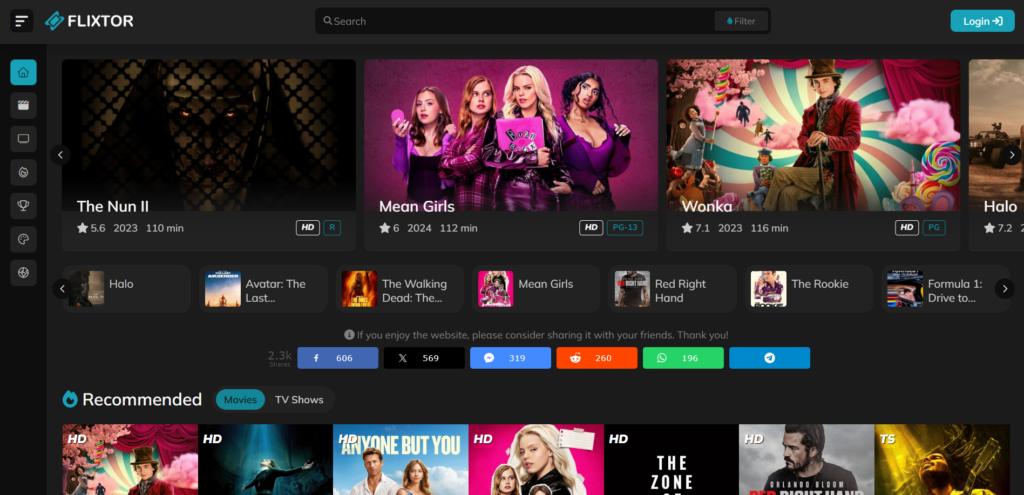Viewport: 1024px width, 495px height.
Task: Open Halo in the small carousel
Action: (x=127, y=289)
